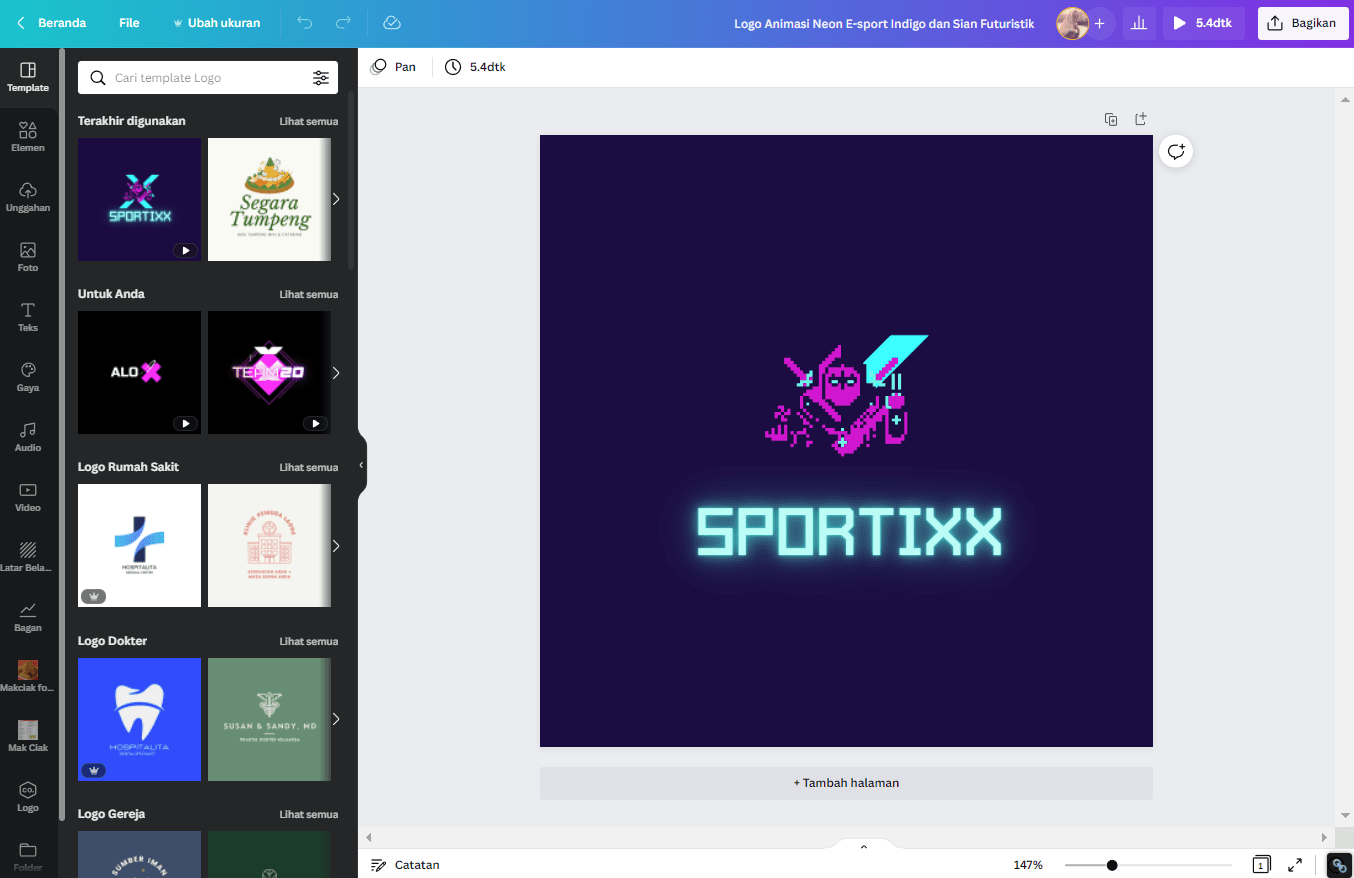Open the Audio panel
Viewport: 1354px width, 878px height.
(x=28, y=437)
